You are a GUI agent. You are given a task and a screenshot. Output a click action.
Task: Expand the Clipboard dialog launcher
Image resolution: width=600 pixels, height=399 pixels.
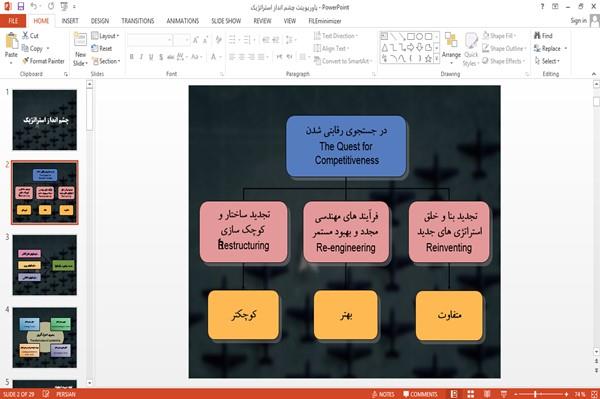tap(66, 74)
